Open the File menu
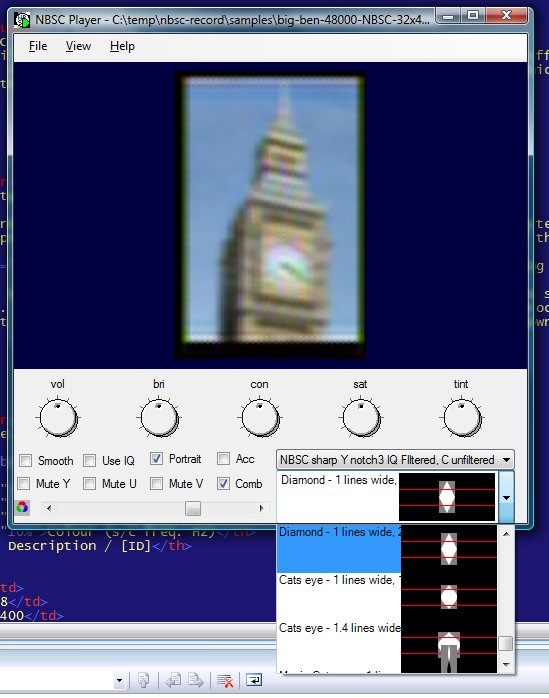Viewport: 549px width, 698px height. coord(38,46)
